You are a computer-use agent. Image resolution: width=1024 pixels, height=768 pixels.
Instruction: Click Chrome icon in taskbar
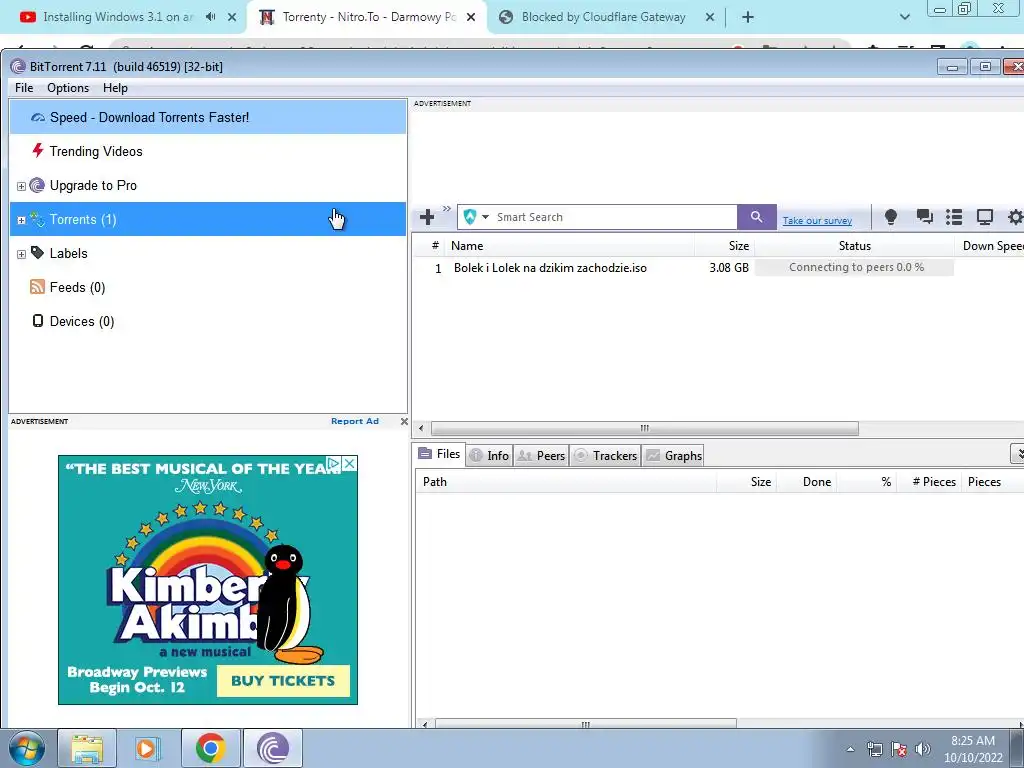[210, 748]
